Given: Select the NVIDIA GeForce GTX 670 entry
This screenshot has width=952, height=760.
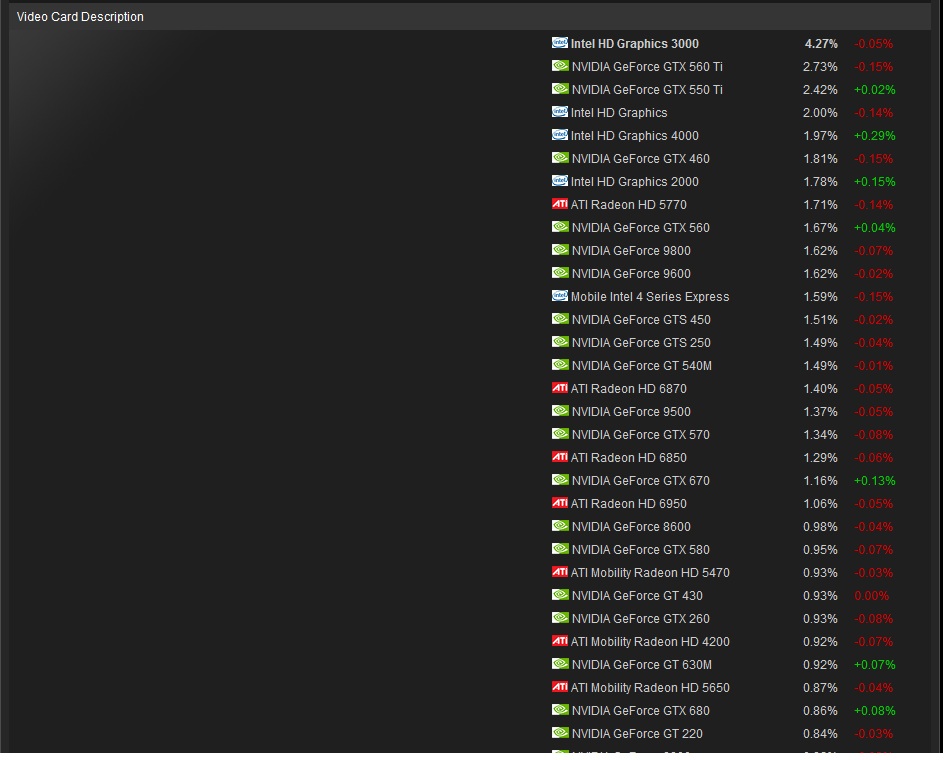Looking at the screenshot, I should coord(640,481).
